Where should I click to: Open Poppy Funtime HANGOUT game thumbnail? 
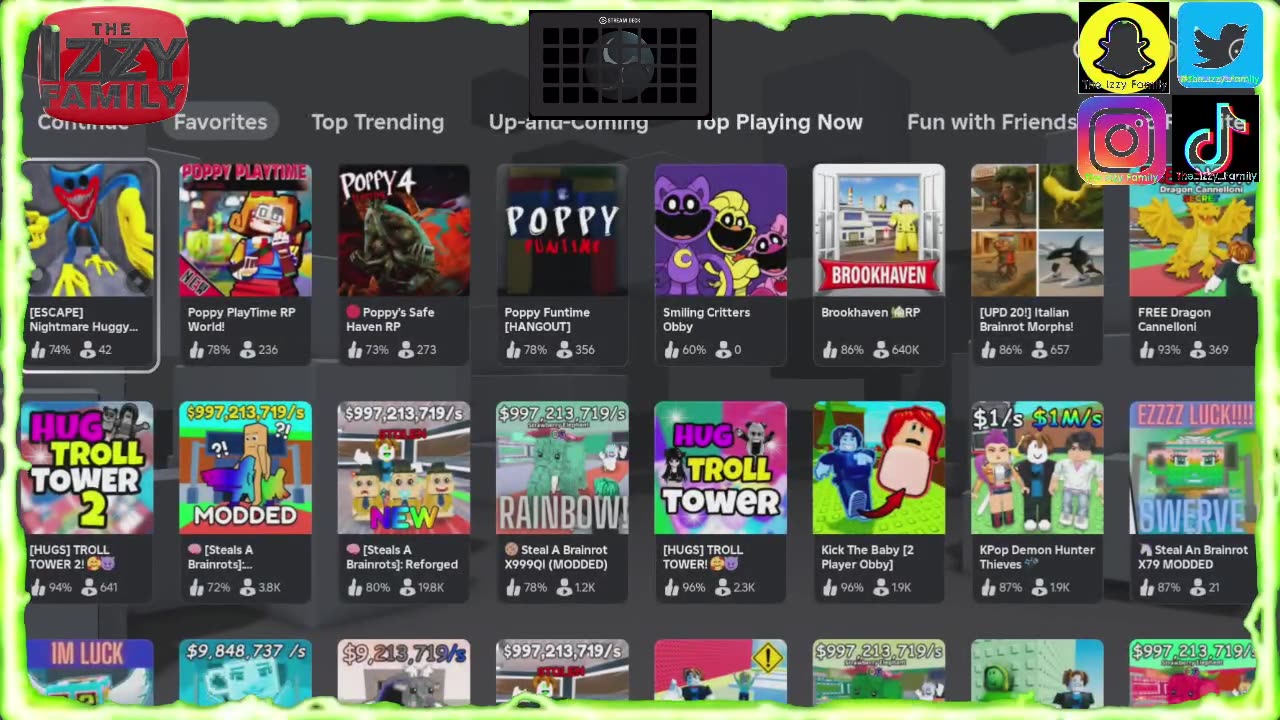[562, 230]
